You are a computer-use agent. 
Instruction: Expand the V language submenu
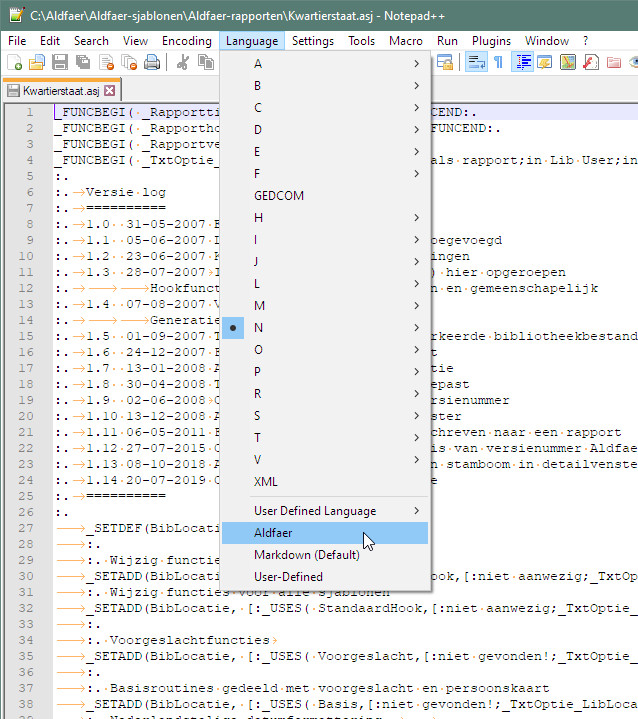point(325,460)
